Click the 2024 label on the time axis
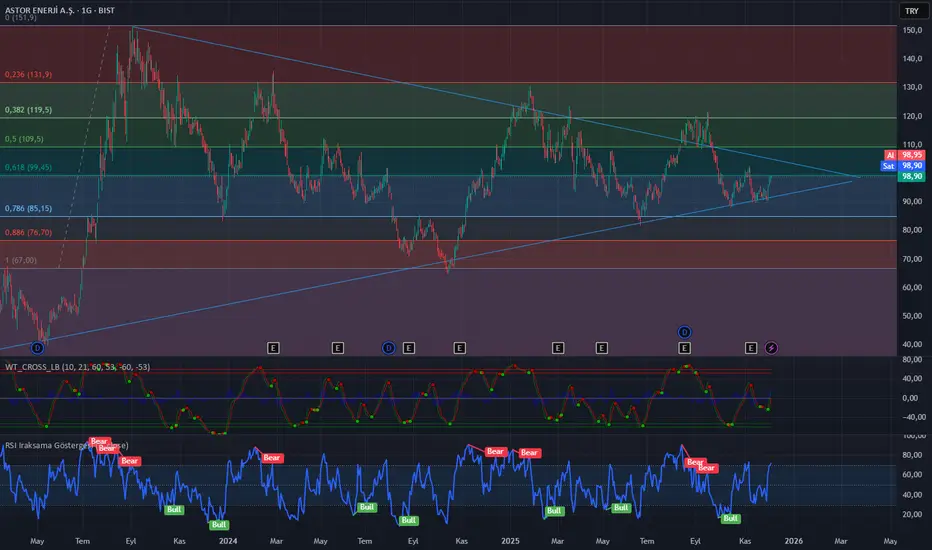Viewport: 932px width, 550px height. pyautogui.click(x=228, y=541)
